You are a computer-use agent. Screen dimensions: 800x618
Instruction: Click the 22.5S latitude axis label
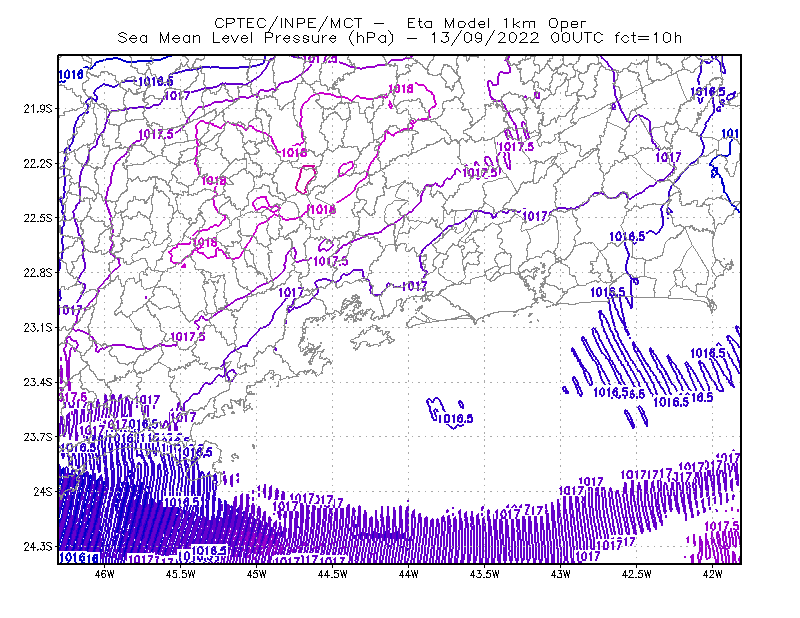tap(38, 218)
